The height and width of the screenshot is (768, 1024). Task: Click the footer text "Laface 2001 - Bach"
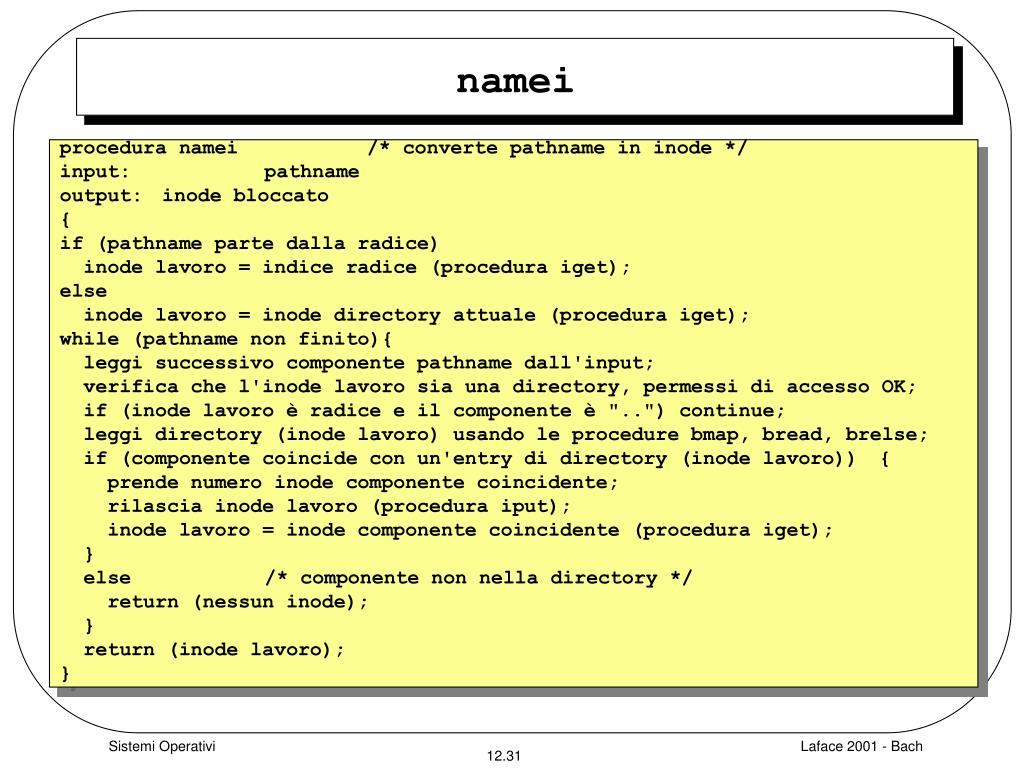click(x=861, y=746)
